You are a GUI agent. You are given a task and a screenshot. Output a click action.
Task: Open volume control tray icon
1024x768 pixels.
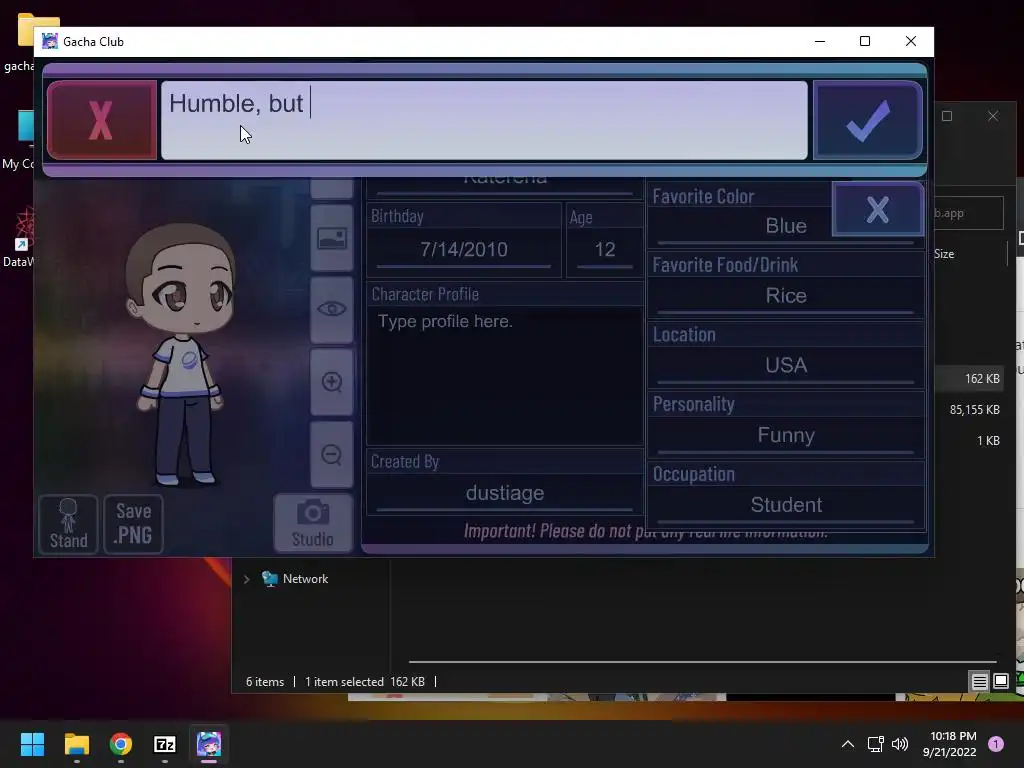coord(900,744)
